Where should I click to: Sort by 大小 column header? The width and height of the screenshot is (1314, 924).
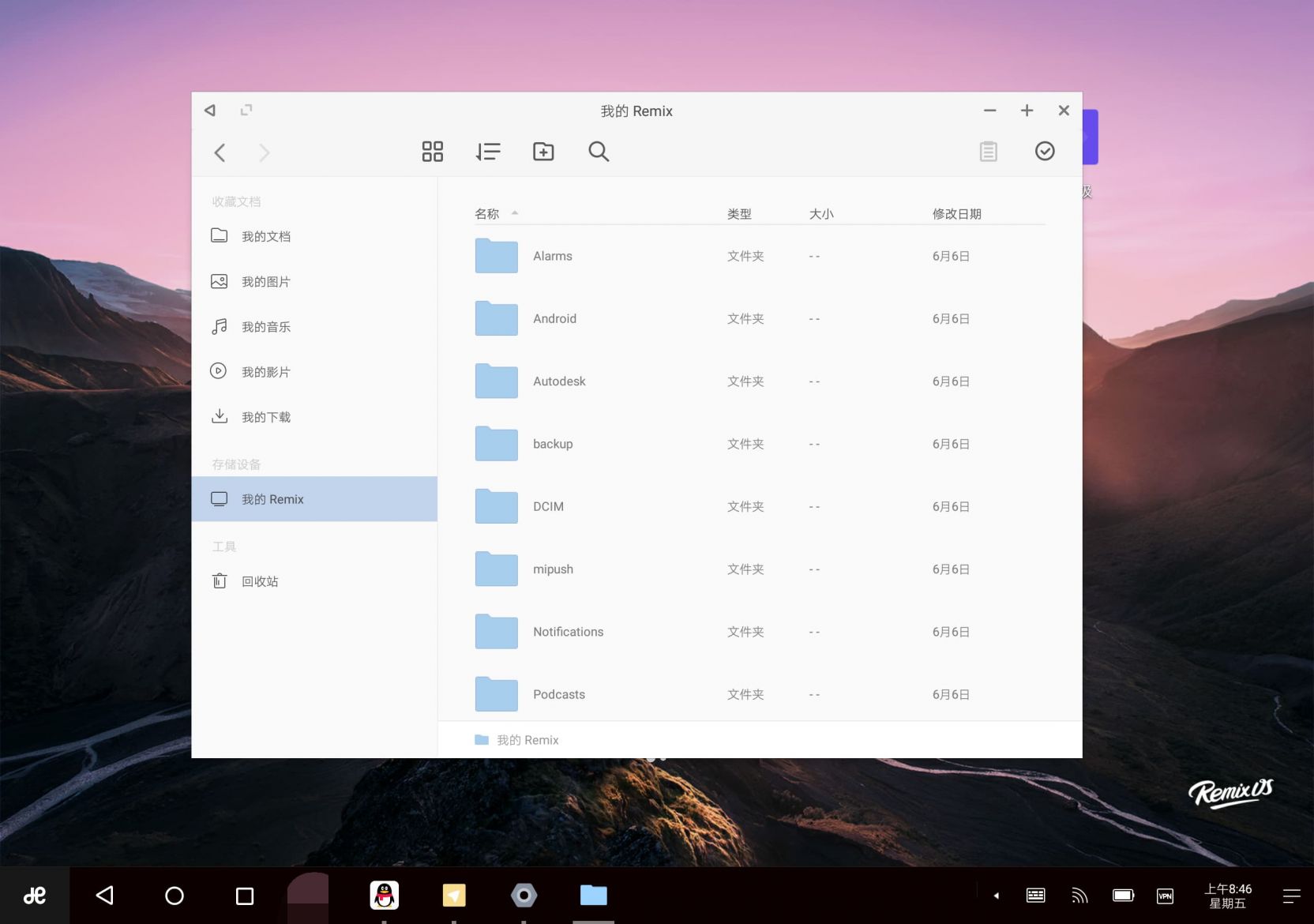point(821,213)
